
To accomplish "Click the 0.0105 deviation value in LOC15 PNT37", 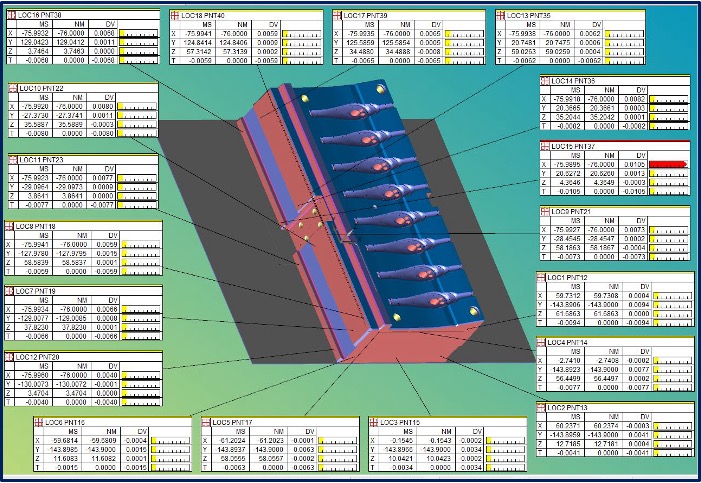I will (x=634, y=165).
